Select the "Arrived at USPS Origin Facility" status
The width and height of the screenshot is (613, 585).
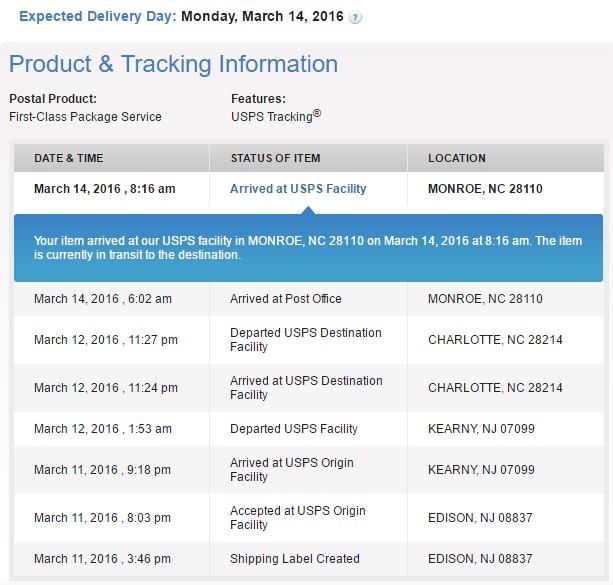[292, 470]
